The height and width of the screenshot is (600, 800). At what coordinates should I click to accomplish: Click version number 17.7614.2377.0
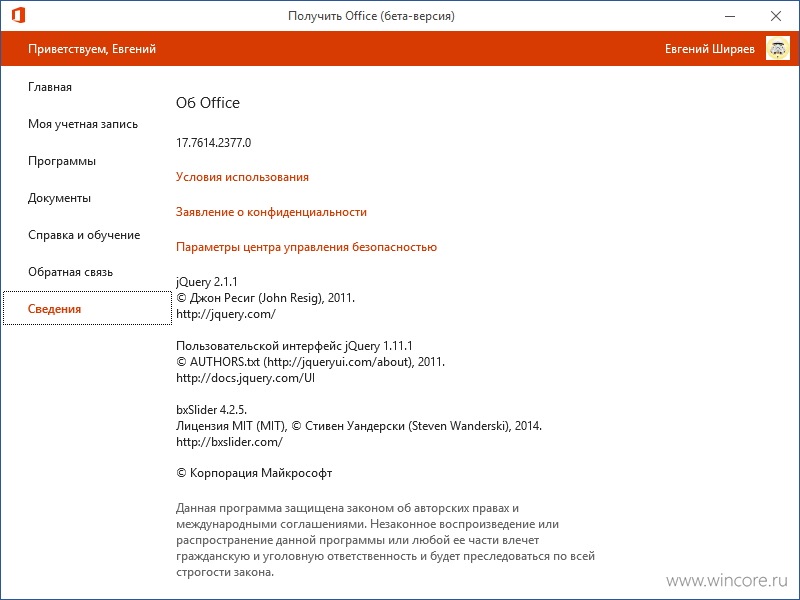[214, 143]
